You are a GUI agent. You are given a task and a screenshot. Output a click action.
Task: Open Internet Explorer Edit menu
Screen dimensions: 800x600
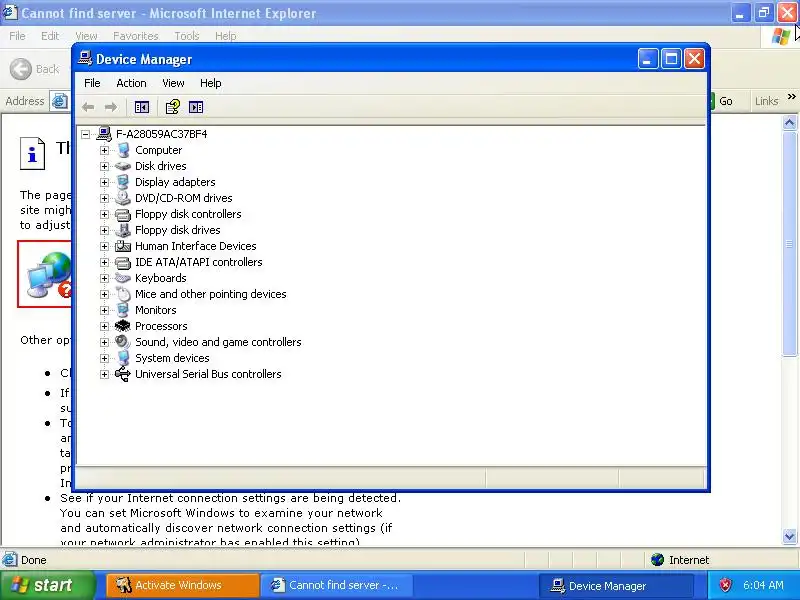tap(50, 36)
